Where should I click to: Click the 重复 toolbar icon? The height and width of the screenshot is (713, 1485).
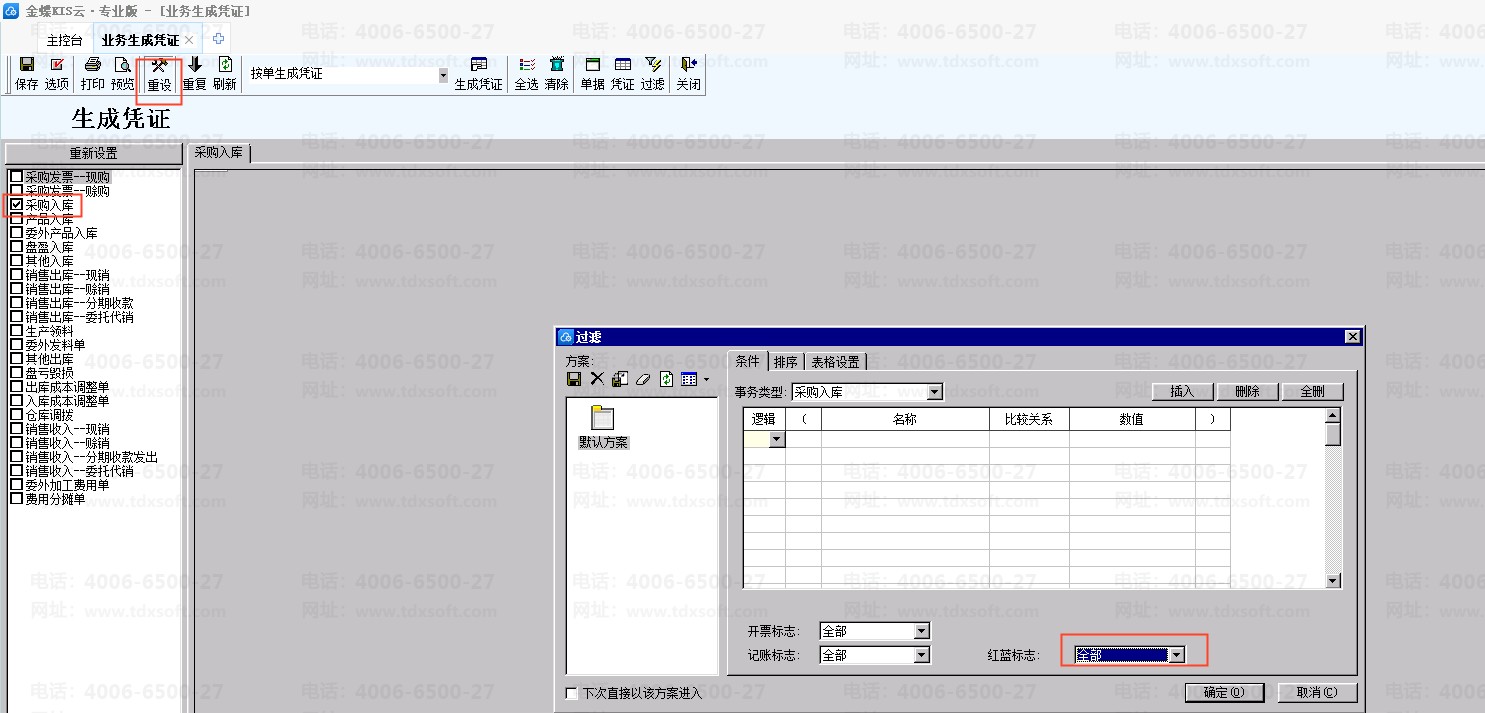194,74
